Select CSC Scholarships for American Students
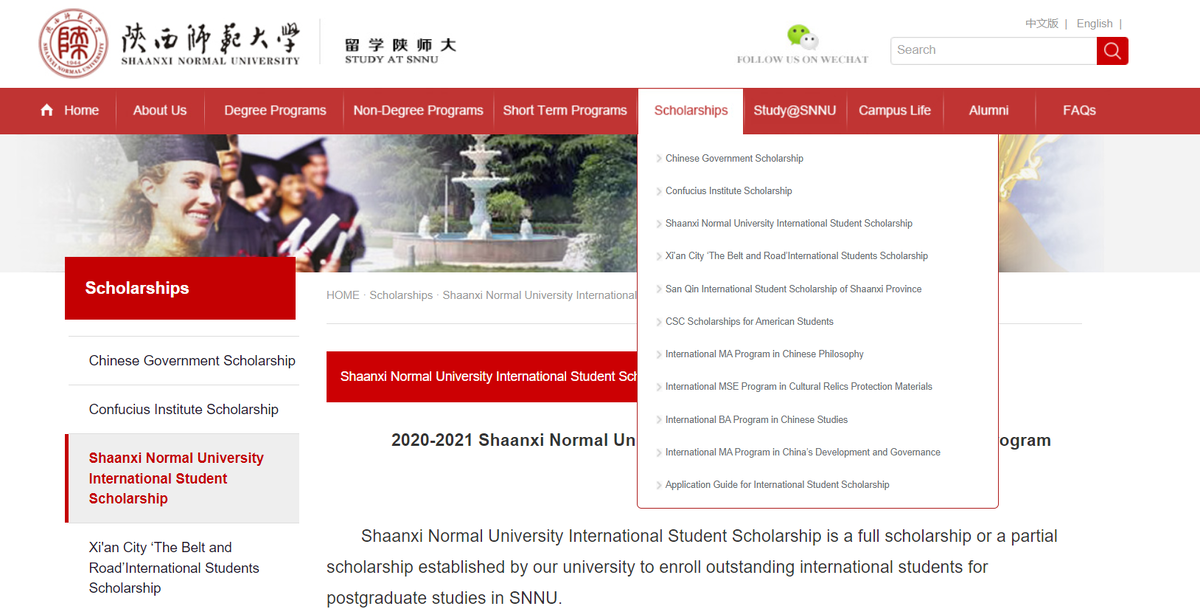1200x609 pixels. 749,321
